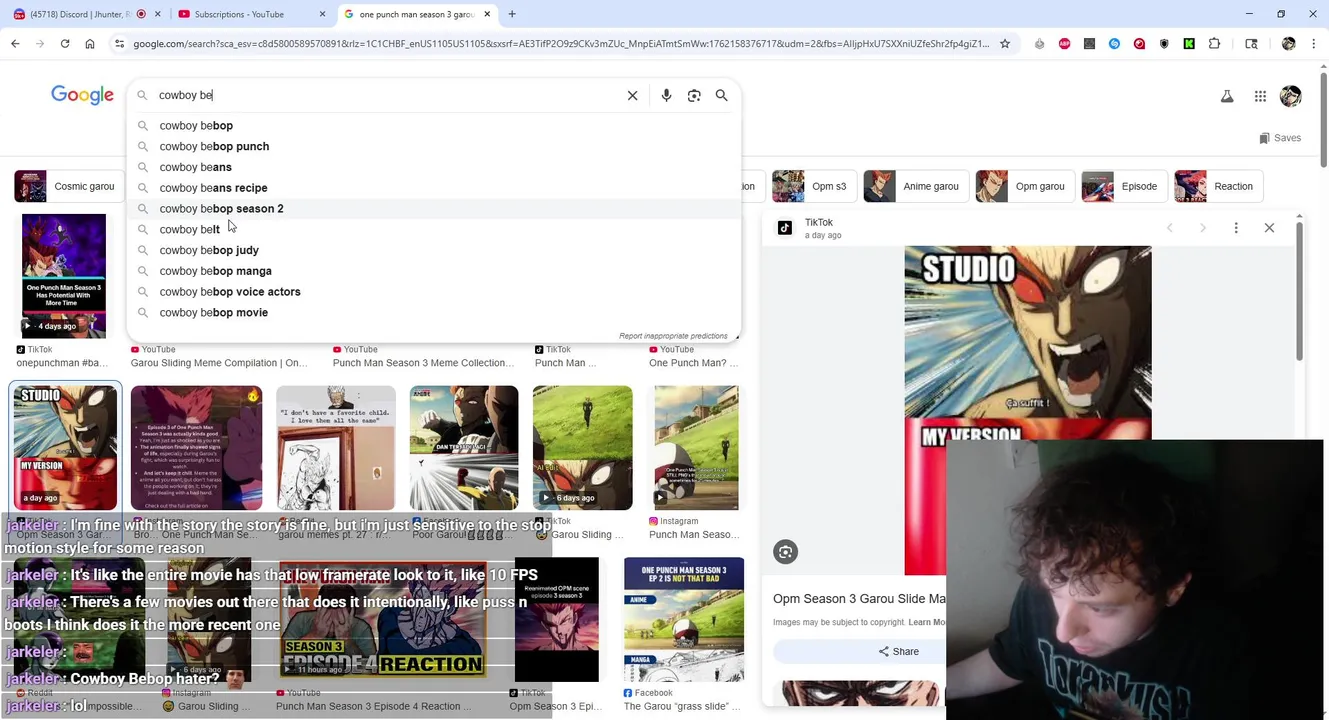Screen dimensions: 1329x720
Task: Open the Extensions puzzle menu
Action: (1214, 44)
